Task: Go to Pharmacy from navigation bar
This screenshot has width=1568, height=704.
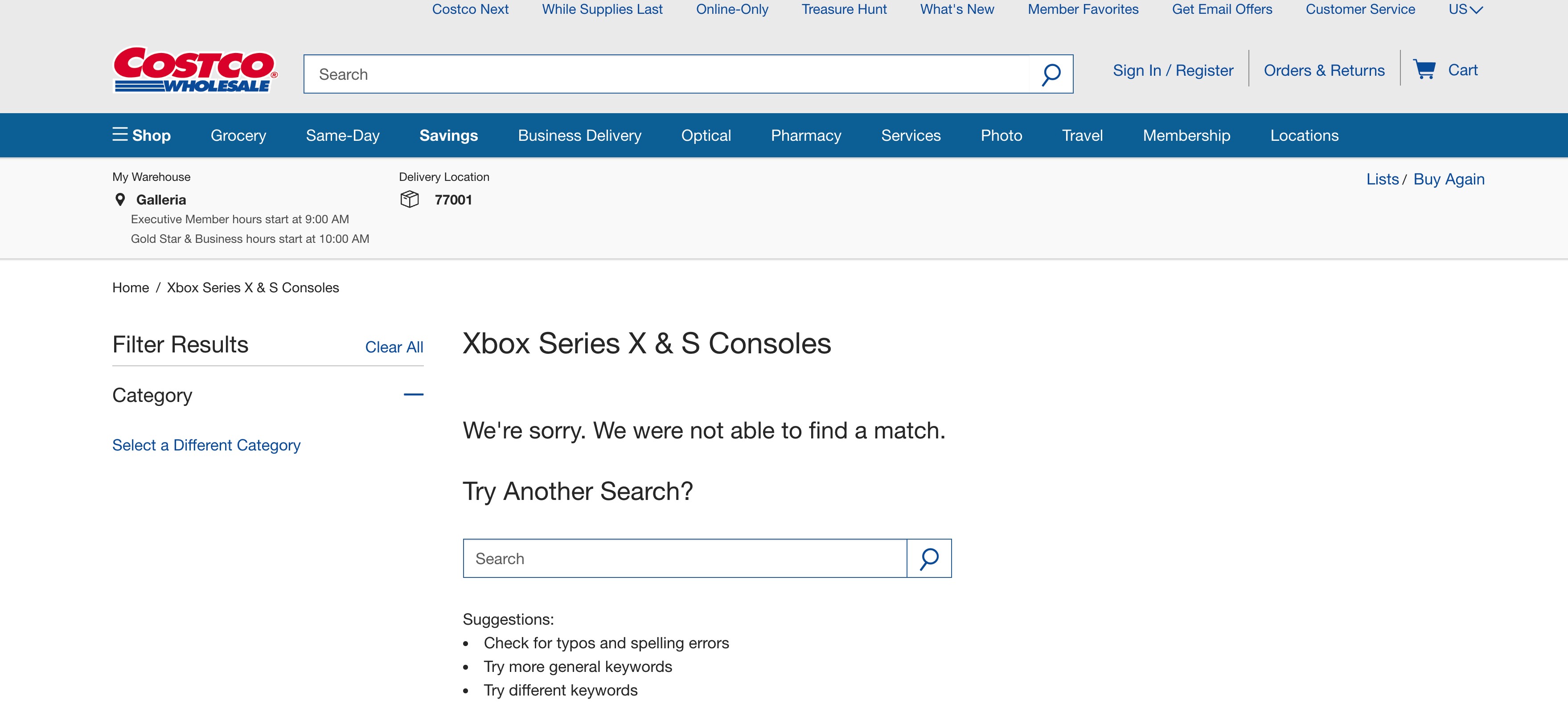Action: click(x=806, y=135)
